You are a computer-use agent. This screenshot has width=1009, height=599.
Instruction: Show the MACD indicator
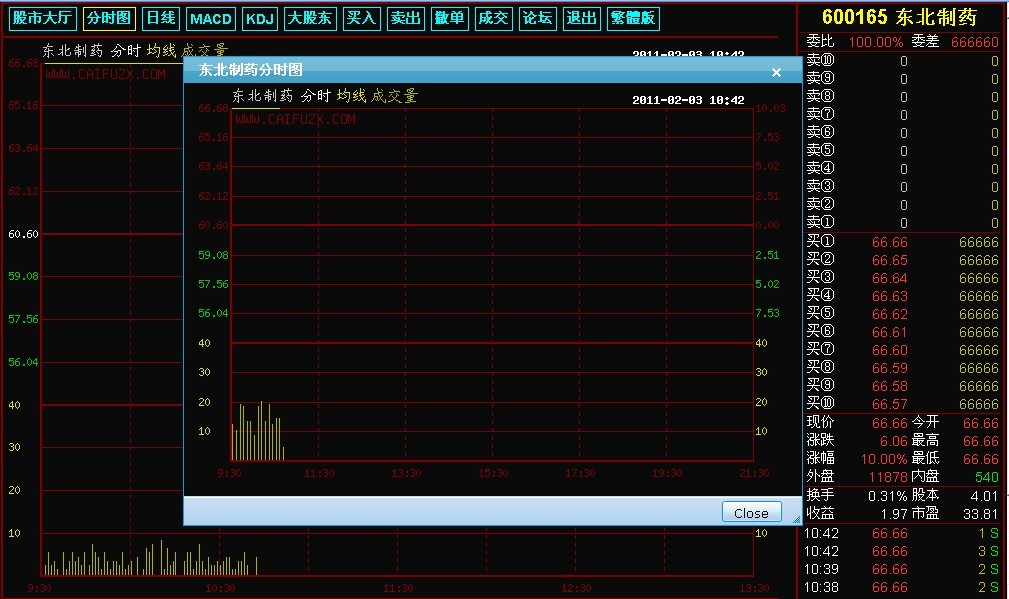pos(211,18)
